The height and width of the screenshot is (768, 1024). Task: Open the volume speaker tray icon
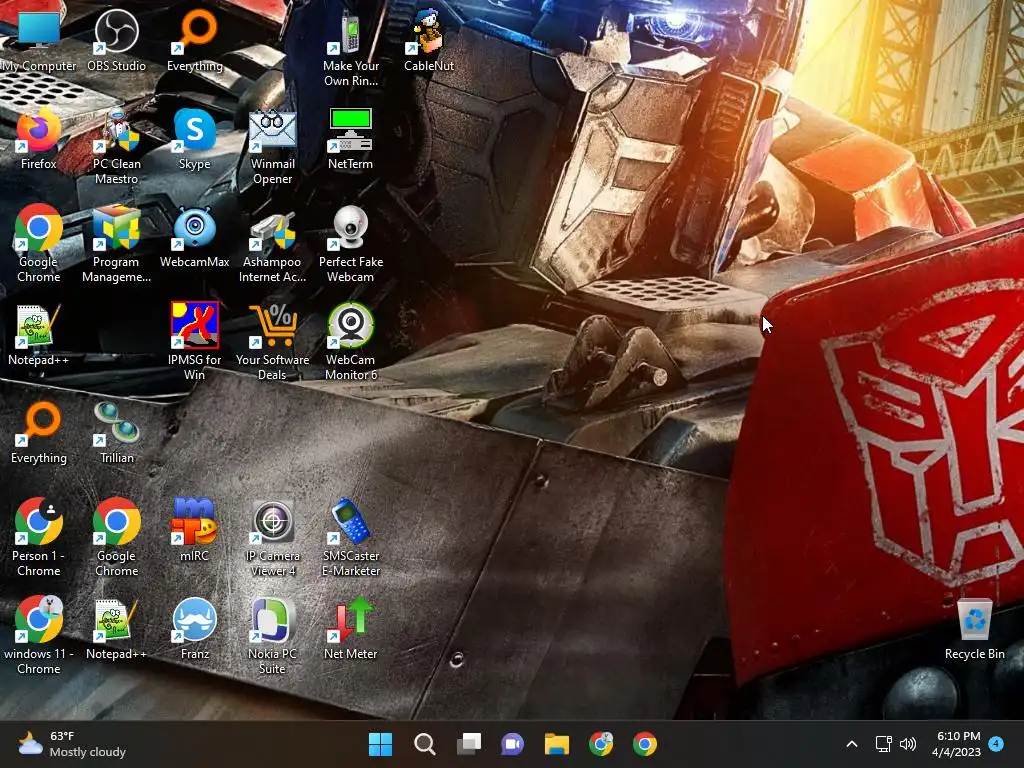pyautogui.click(x=908, y=744)
